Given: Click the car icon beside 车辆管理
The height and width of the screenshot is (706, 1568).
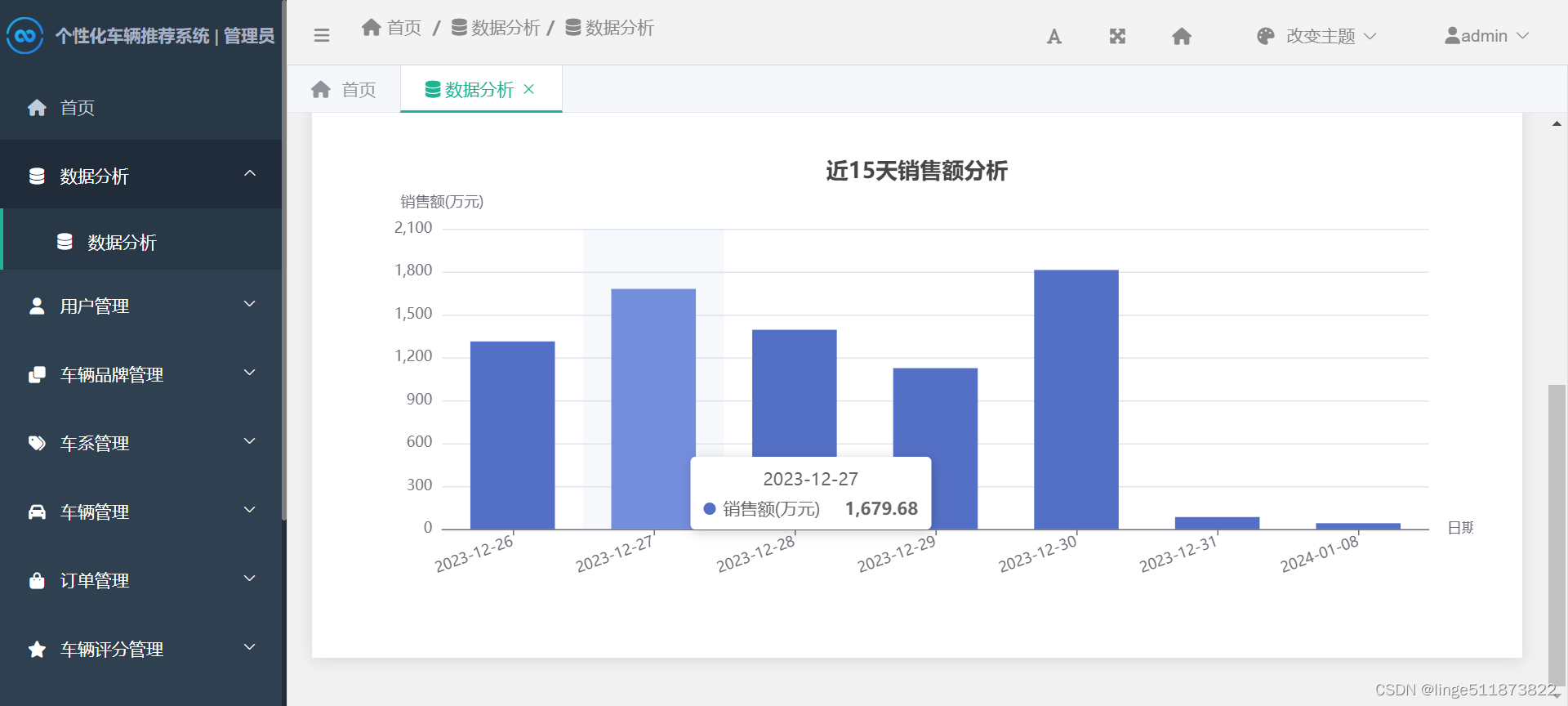Looking at the screenshot, I should 37,512.
